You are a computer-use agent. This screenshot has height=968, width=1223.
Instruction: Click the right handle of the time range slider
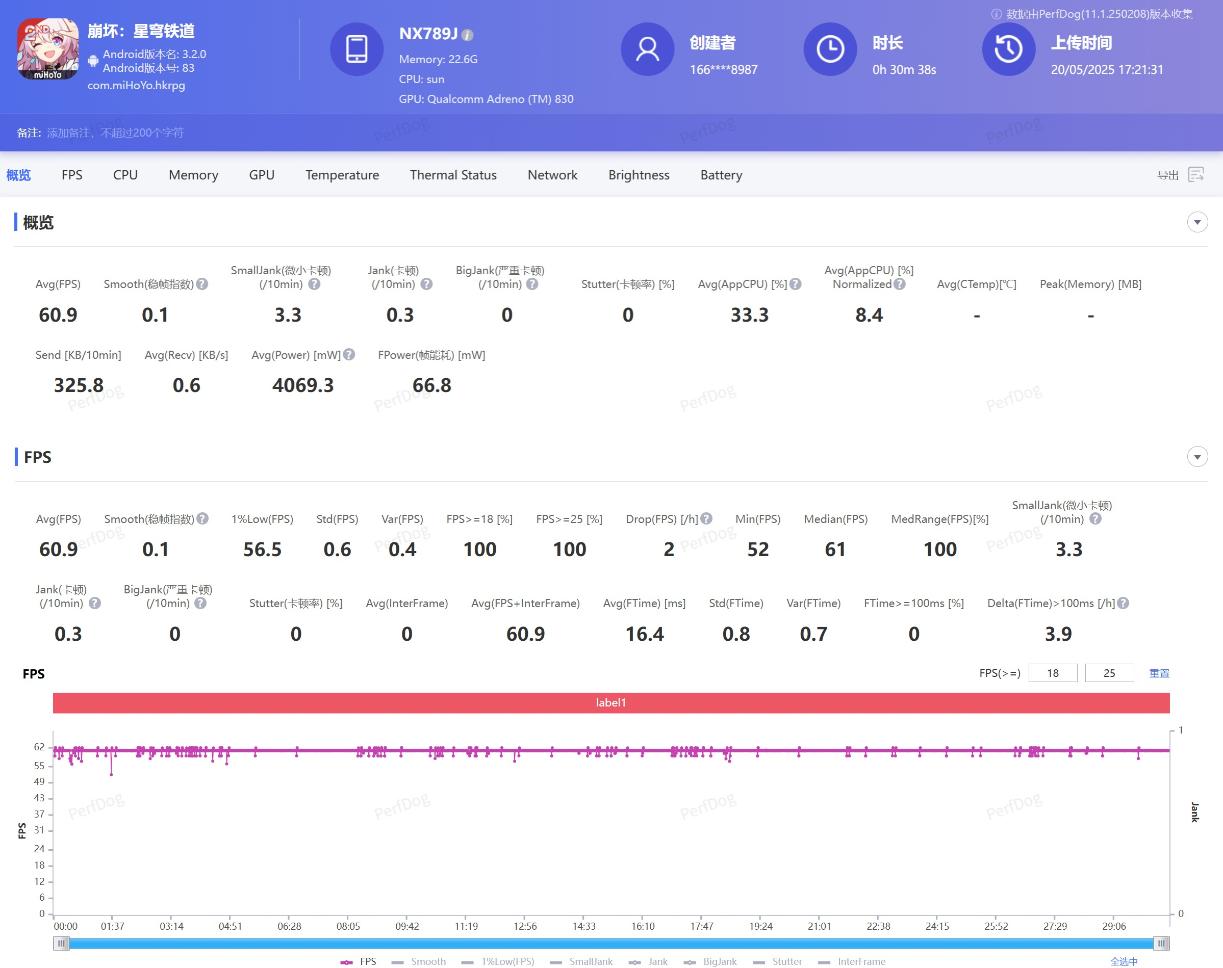pos(1161,943)
